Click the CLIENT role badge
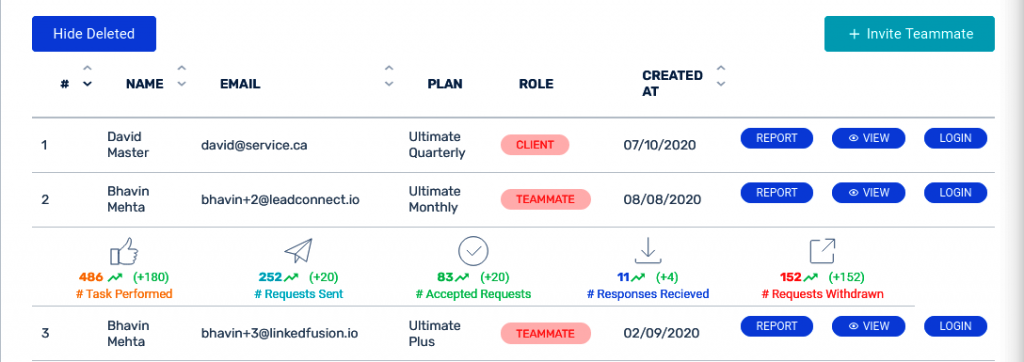 point(535,145)
